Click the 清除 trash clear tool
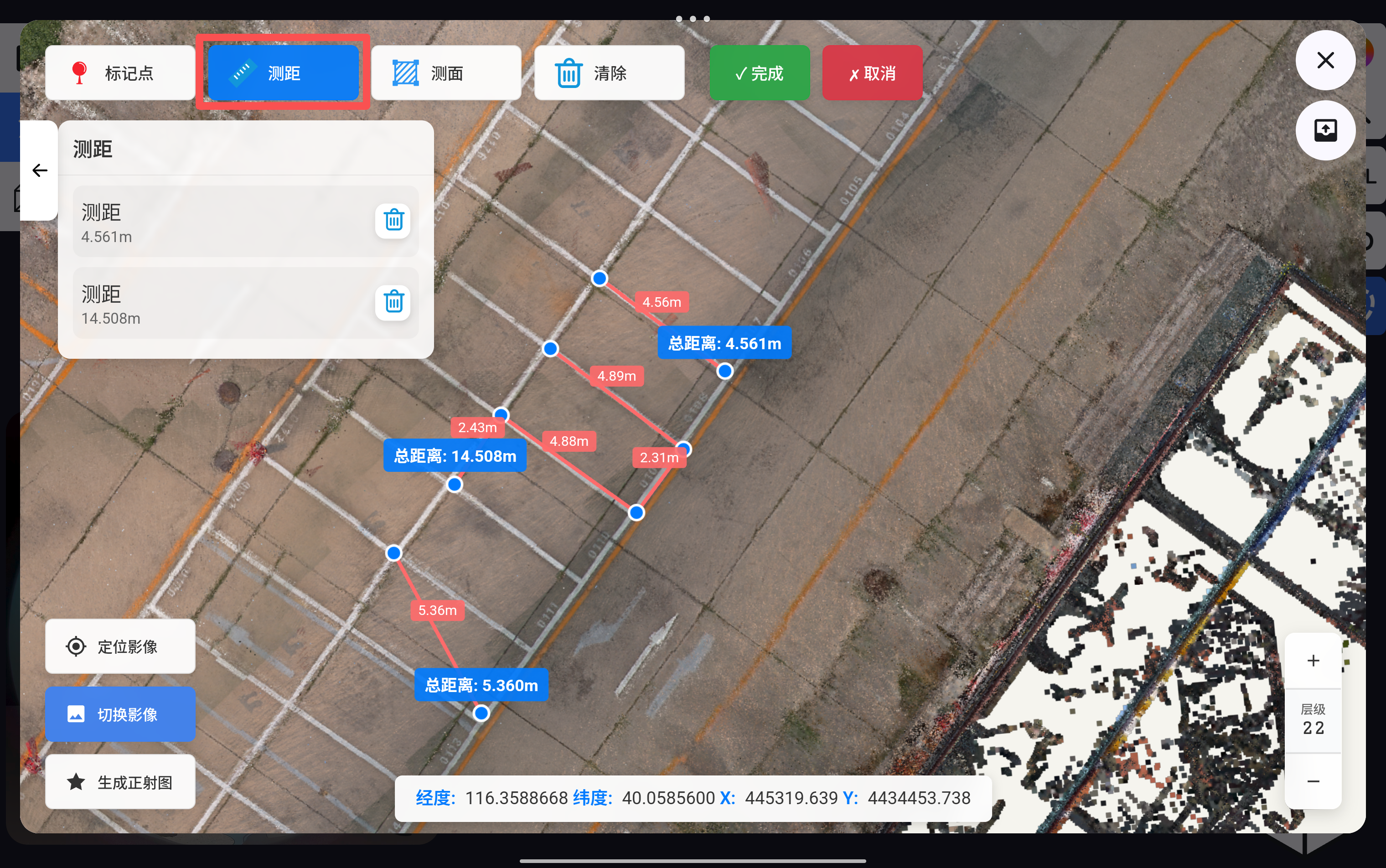 [609, 73]
